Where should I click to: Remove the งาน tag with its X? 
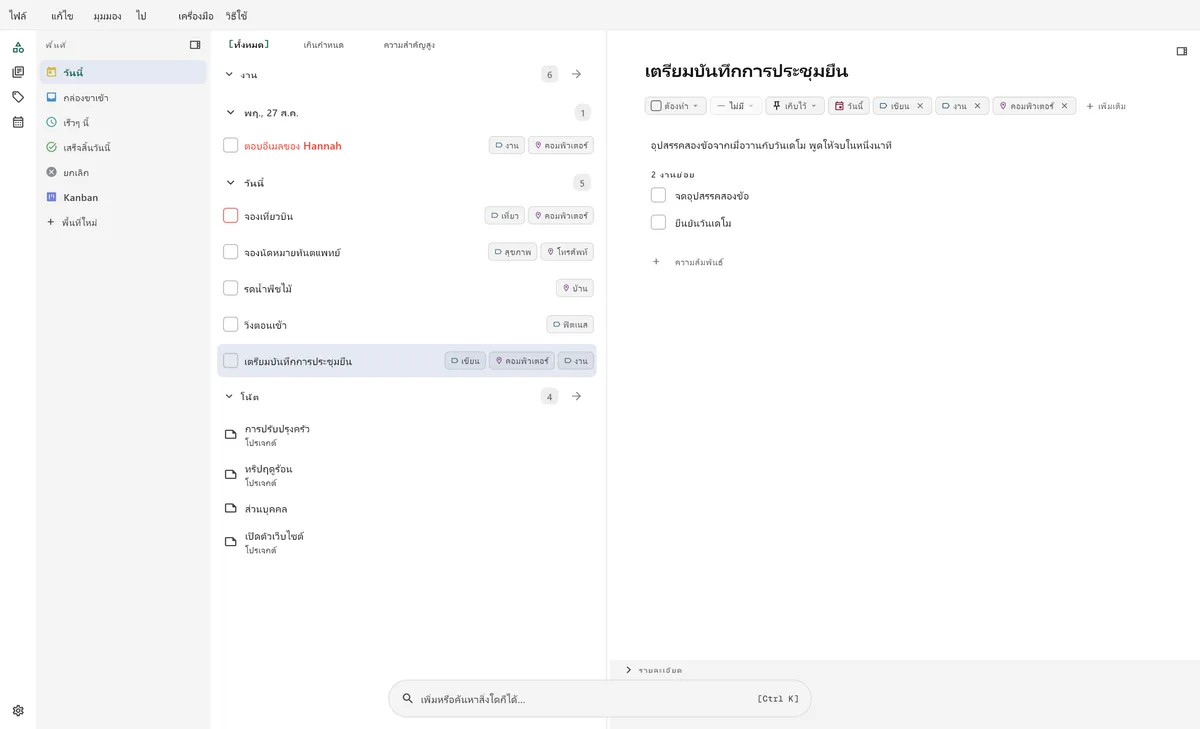(977, 106)
